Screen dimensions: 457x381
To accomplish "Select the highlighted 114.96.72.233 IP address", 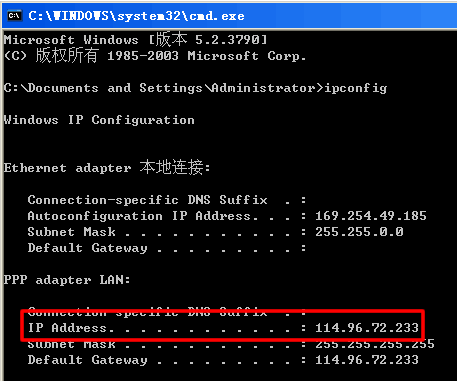I will [x=367, y=328].
